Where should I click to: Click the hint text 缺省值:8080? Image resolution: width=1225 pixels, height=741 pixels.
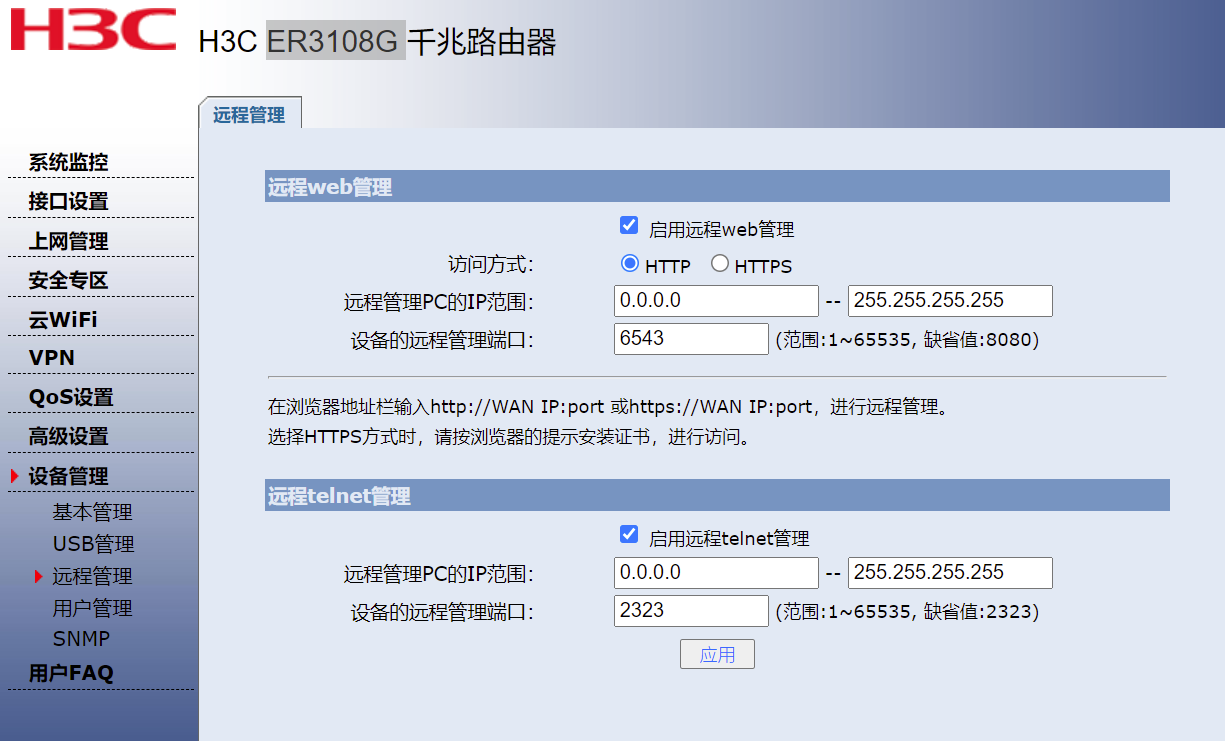(978, 340)
